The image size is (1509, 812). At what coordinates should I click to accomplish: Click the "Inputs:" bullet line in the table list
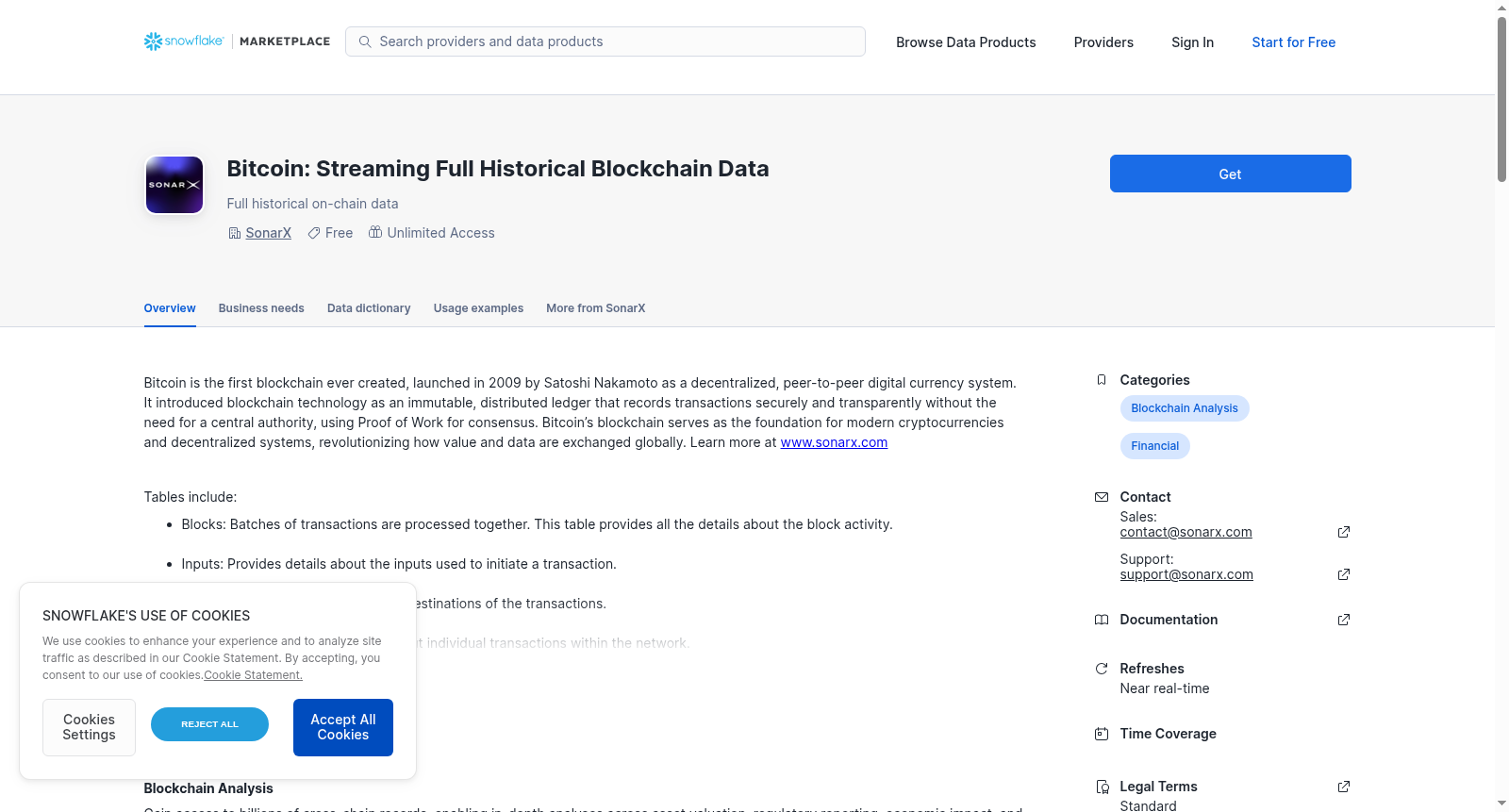click(399, 564)
